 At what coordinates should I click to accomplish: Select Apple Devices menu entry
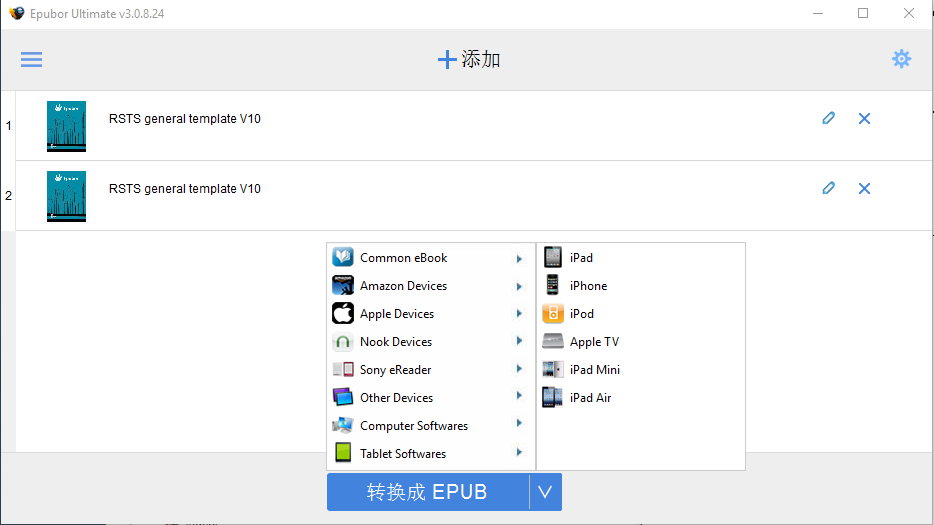tap(431, 313)
